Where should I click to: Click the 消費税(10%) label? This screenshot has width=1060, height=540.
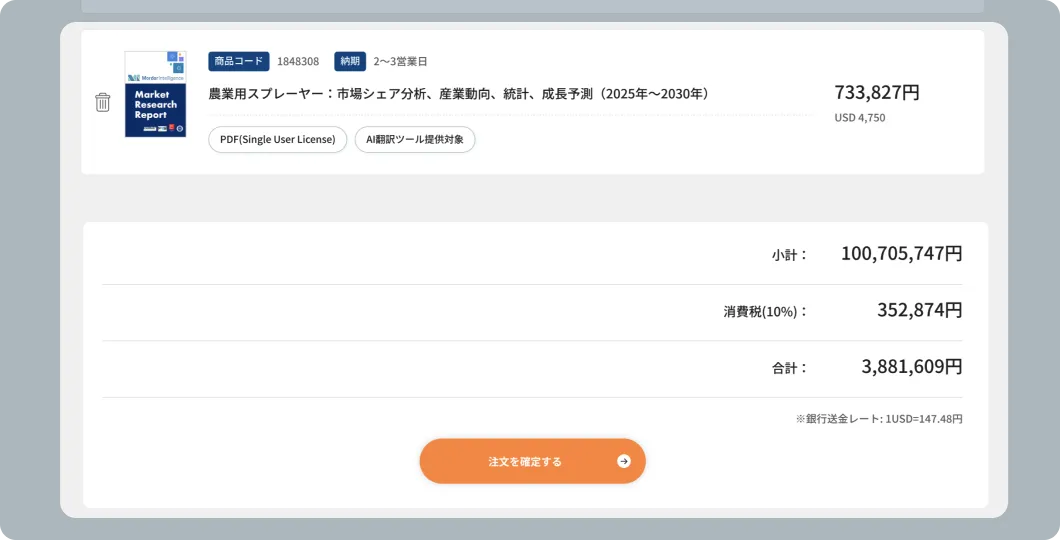click(x=765, y=312)
